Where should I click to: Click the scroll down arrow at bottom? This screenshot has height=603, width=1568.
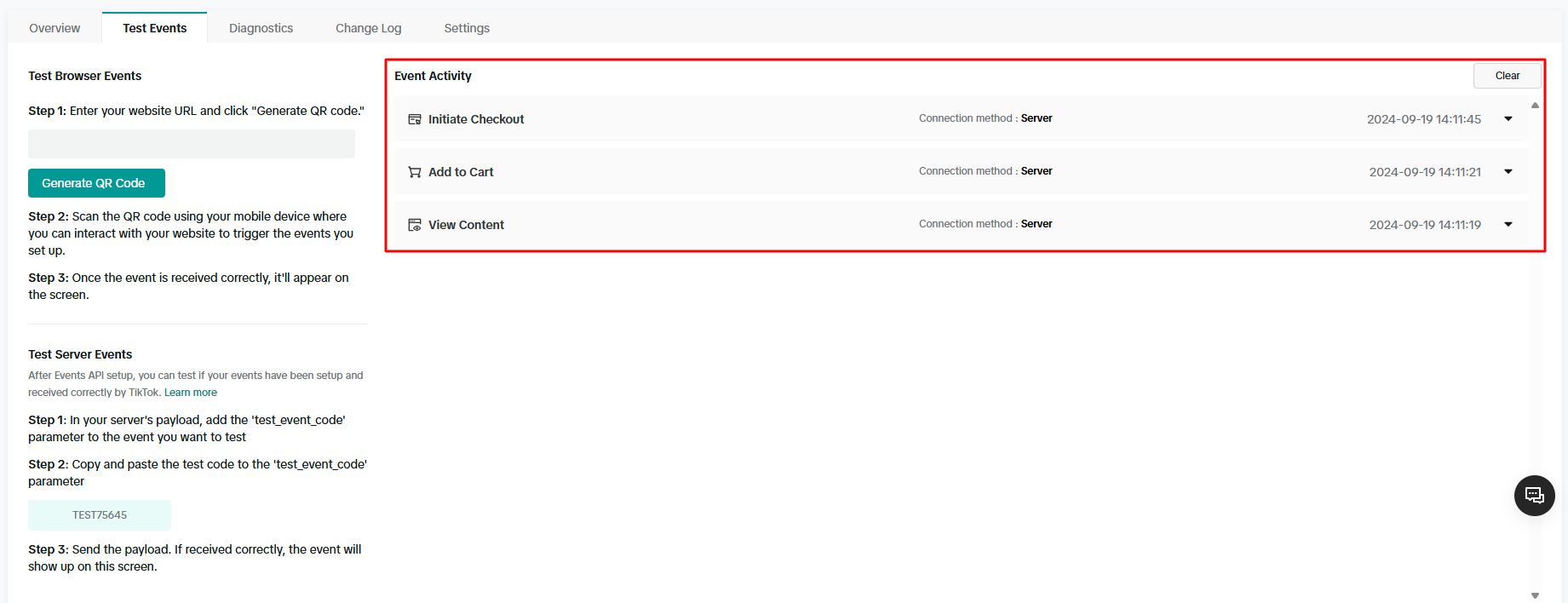[x=1535, y=595]
